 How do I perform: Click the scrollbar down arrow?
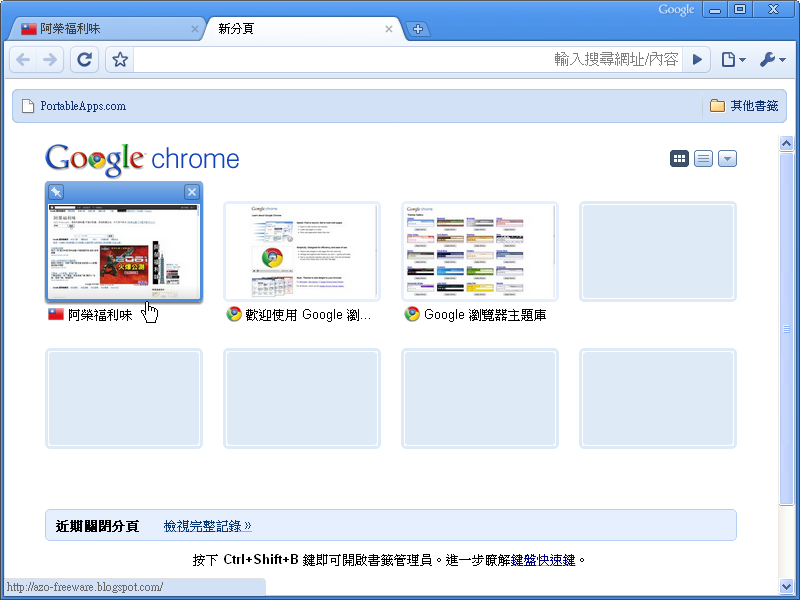[786, 586]
